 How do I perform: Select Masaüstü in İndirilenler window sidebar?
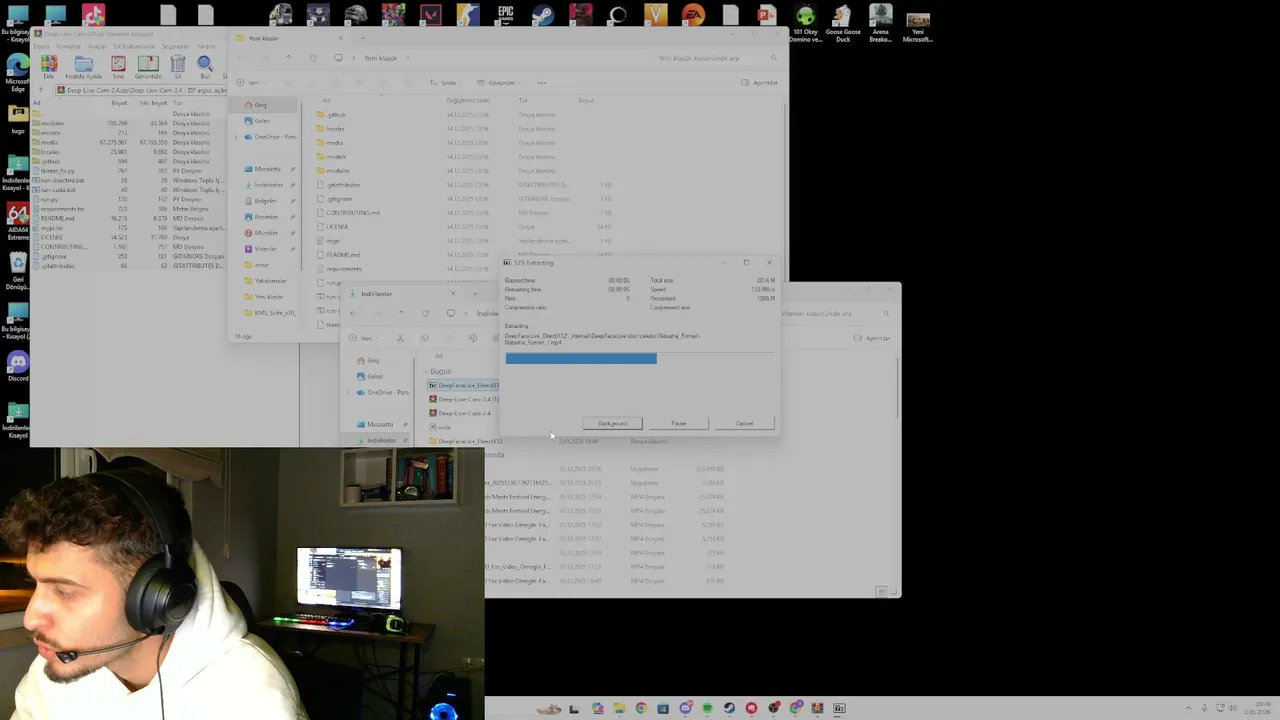click(x=379, y=424)
